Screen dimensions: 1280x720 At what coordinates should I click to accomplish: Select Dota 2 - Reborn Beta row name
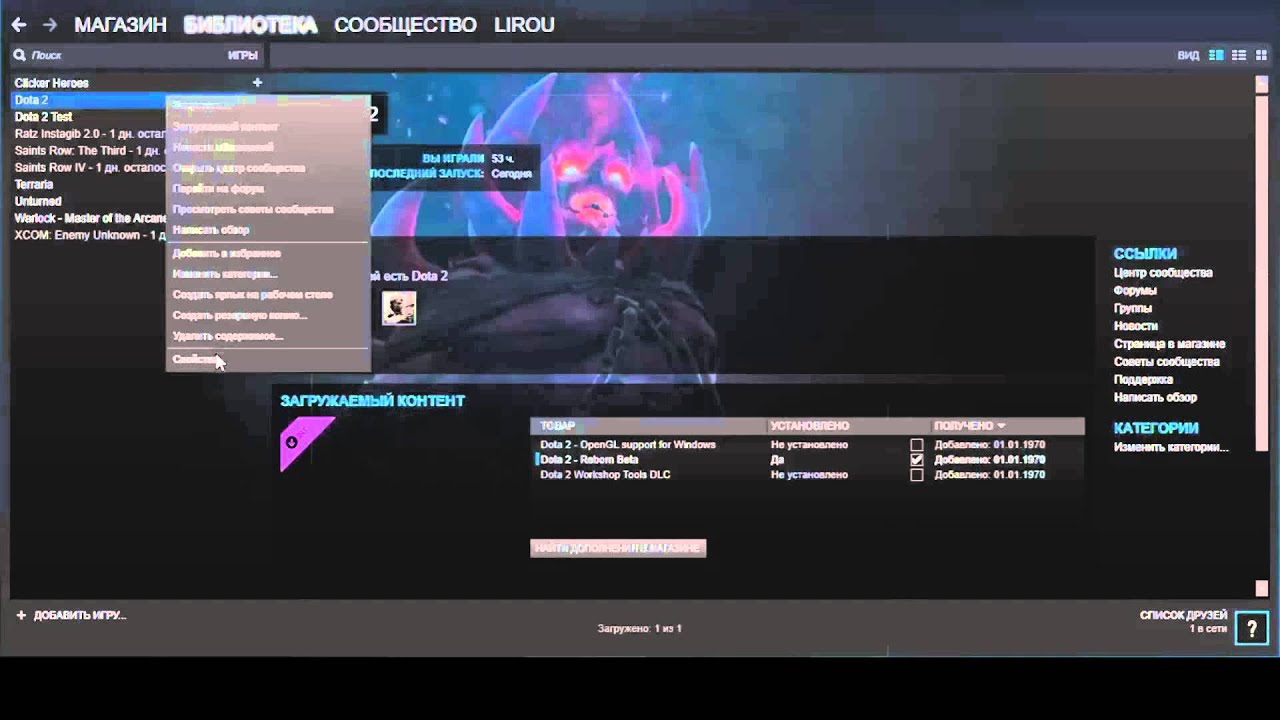point(589,460)
